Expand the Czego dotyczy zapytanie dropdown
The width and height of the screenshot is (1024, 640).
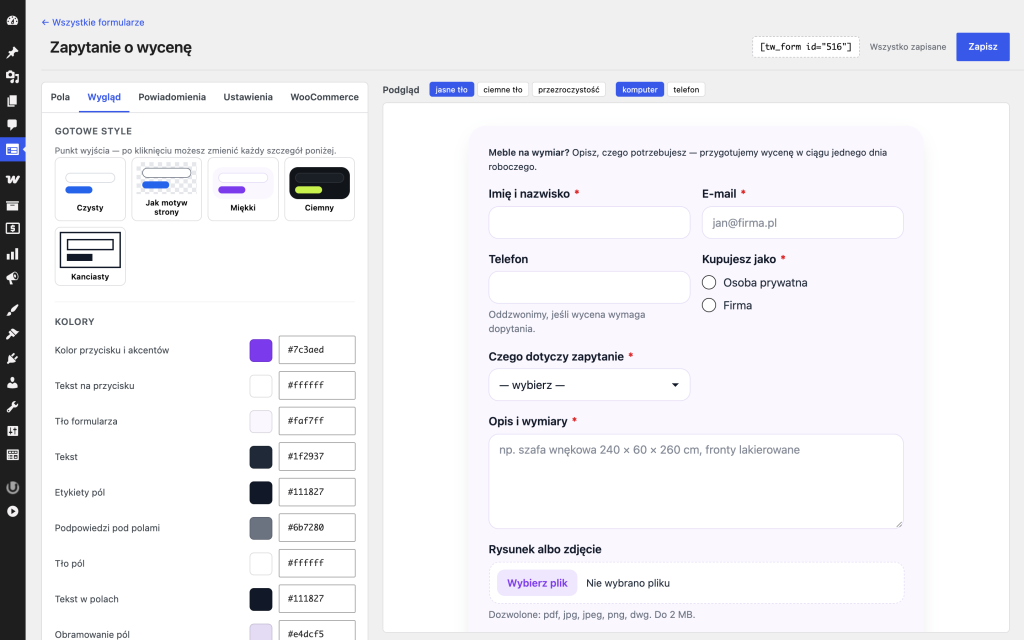589,385
